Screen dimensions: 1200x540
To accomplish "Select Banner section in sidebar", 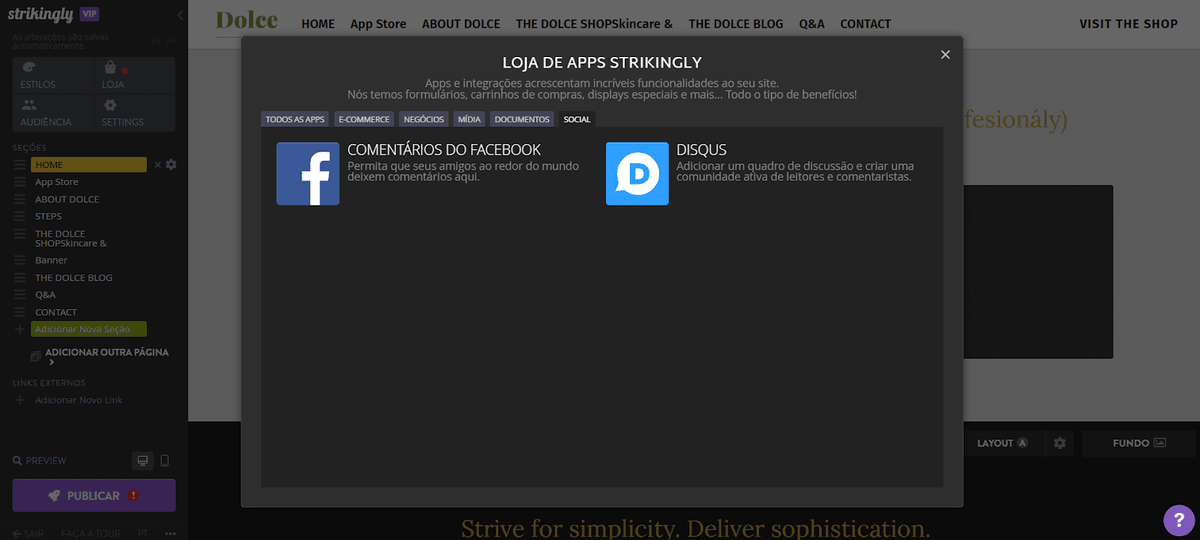I will pos(51,260).
